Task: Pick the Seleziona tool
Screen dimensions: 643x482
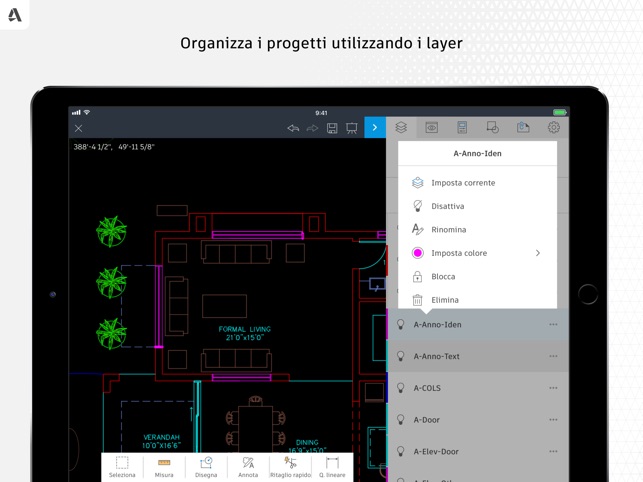Action: tap(122, 467)
